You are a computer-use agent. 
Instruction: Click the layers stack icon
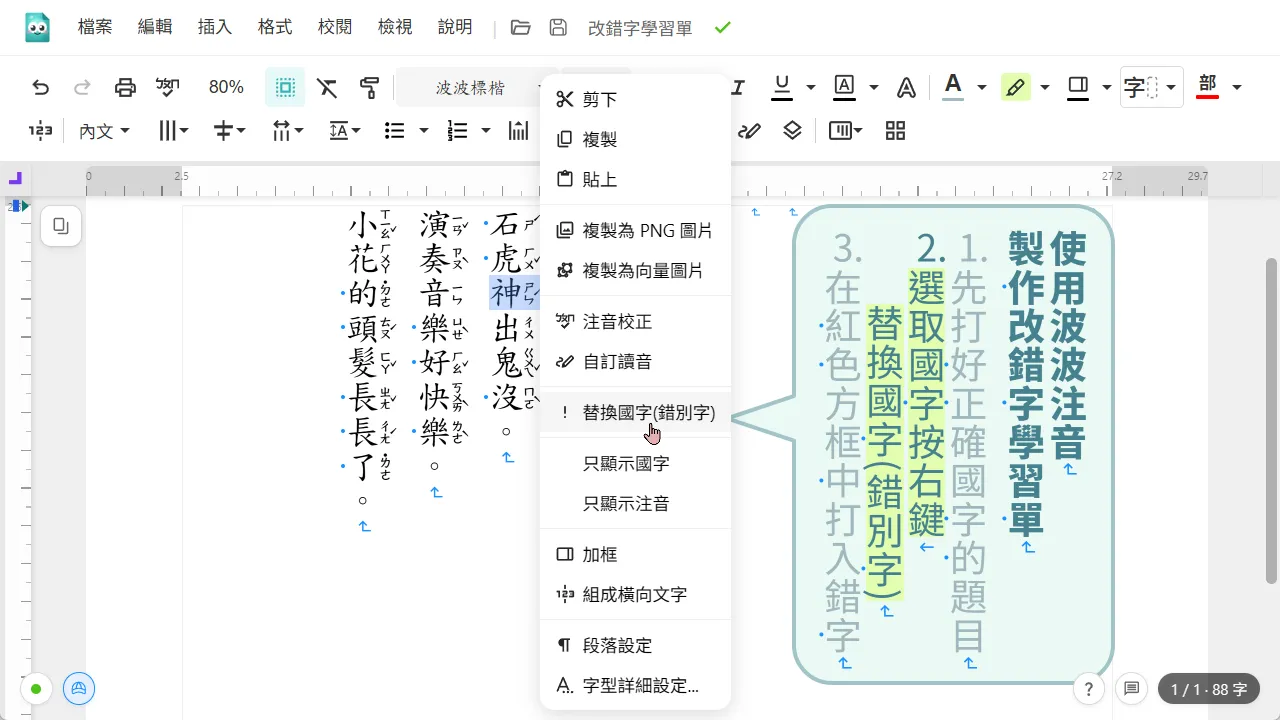coord(793,130)
